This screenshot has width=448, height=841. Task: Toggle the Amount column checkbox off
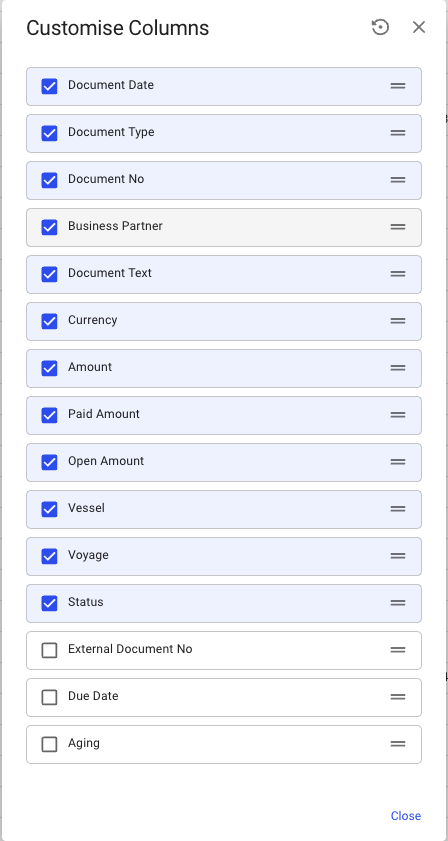tap(49, 368)
